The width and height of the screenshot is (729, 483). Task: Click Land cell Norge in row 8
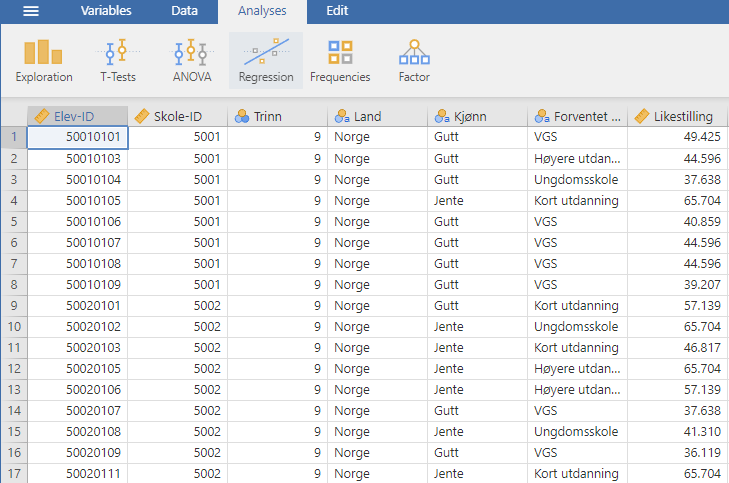tap(378, 285)
